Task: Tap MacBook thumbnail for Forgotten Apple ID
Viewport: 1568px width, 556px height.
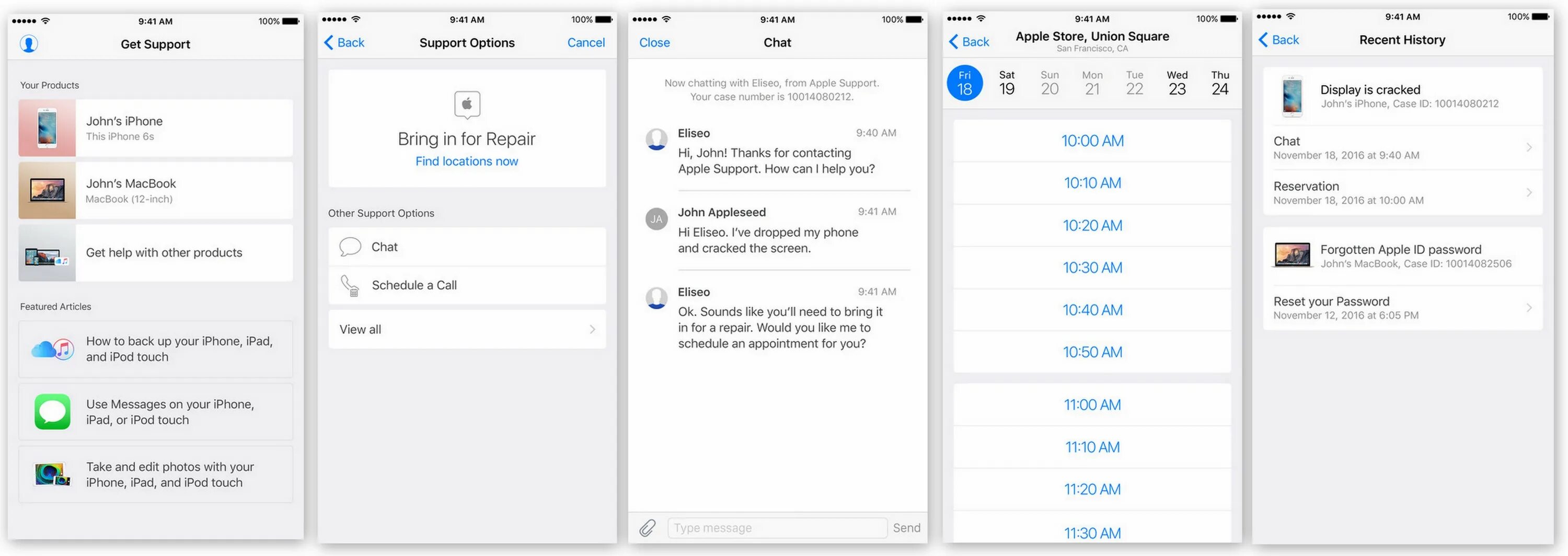Action: (1292, 255)
